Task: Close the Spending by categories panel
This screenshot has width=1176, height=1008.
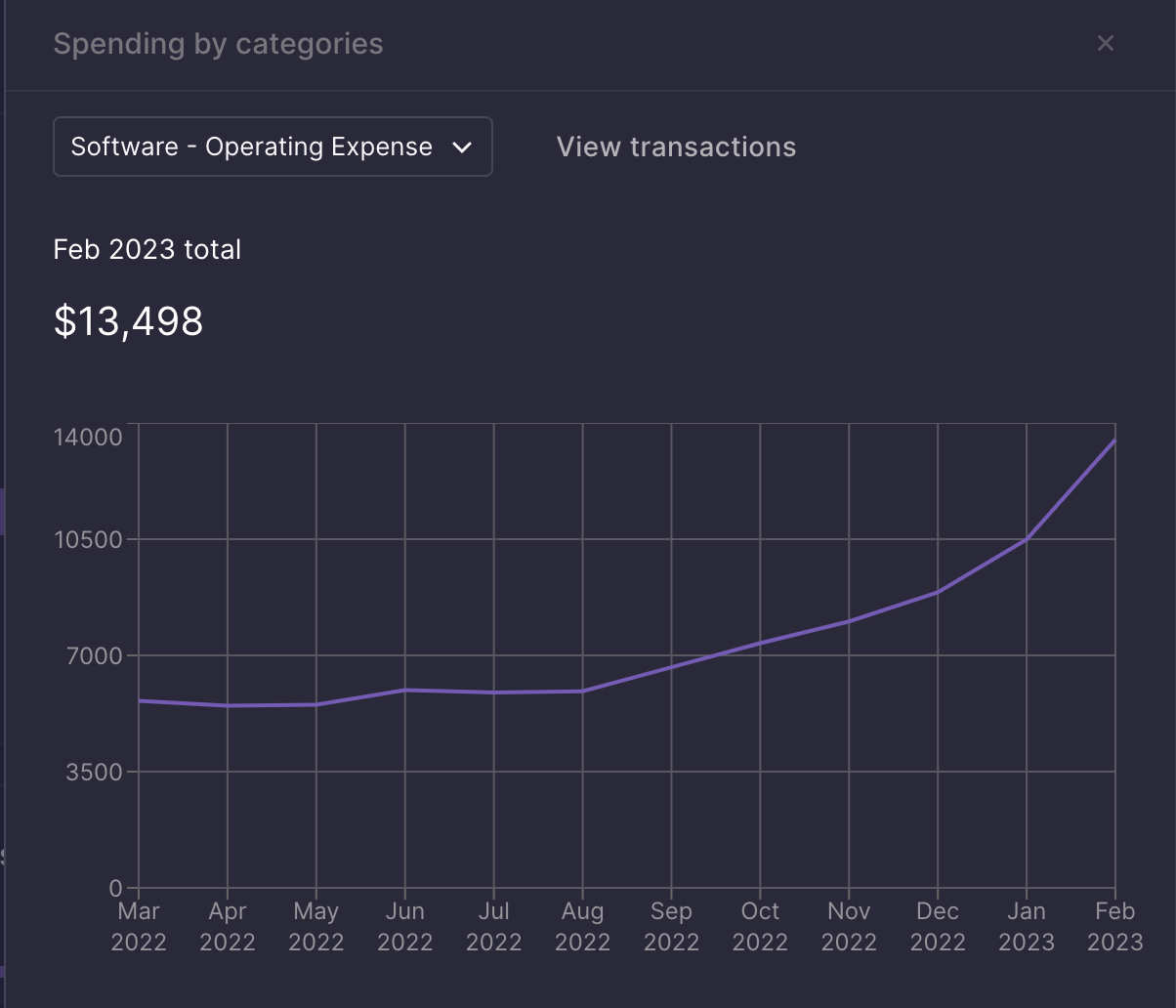Action: [x=1105, y=43]
